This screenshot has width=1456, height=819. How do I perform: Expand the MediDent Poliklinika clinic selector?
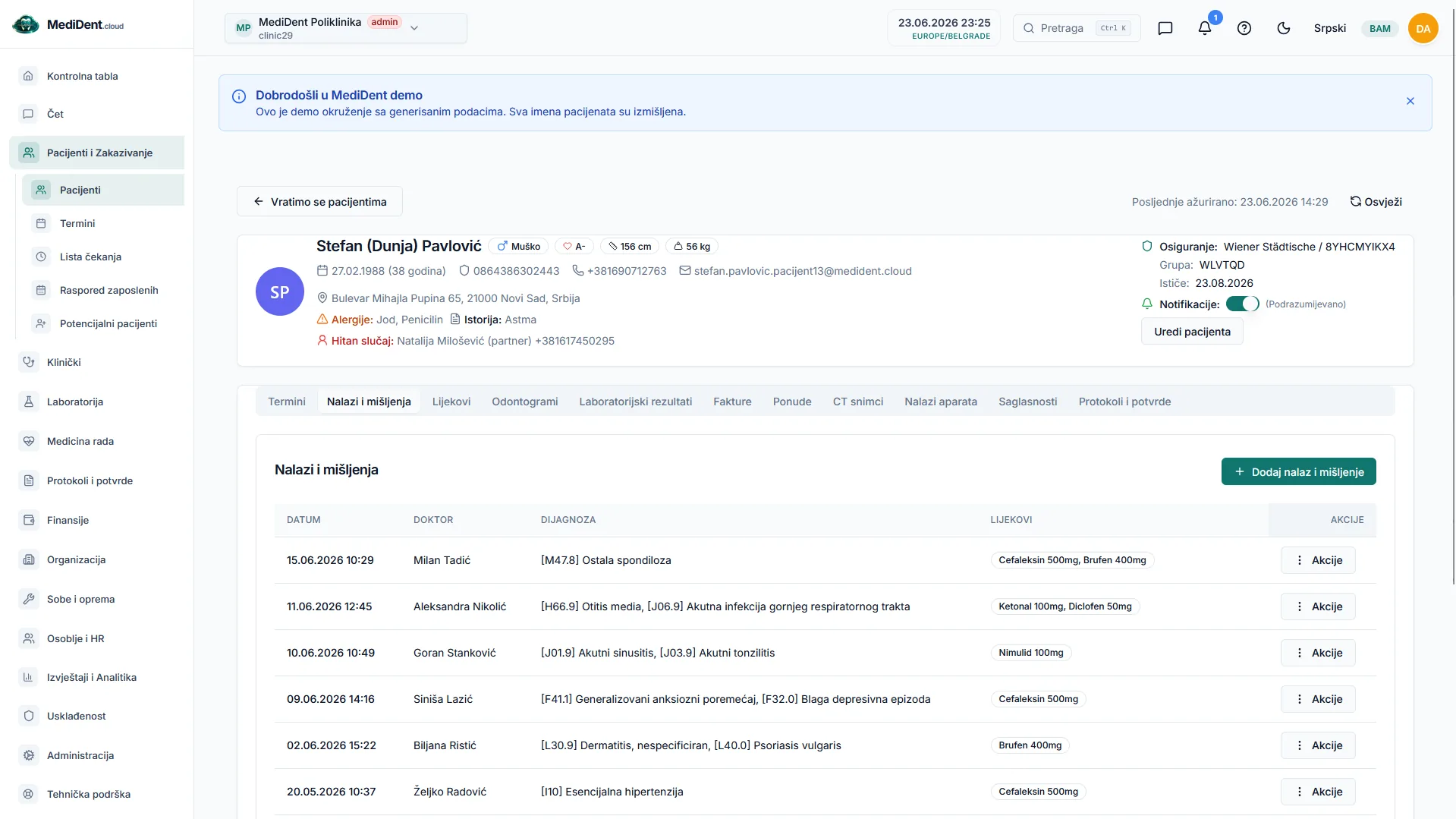pyautogui.click(x=345, y=28)
